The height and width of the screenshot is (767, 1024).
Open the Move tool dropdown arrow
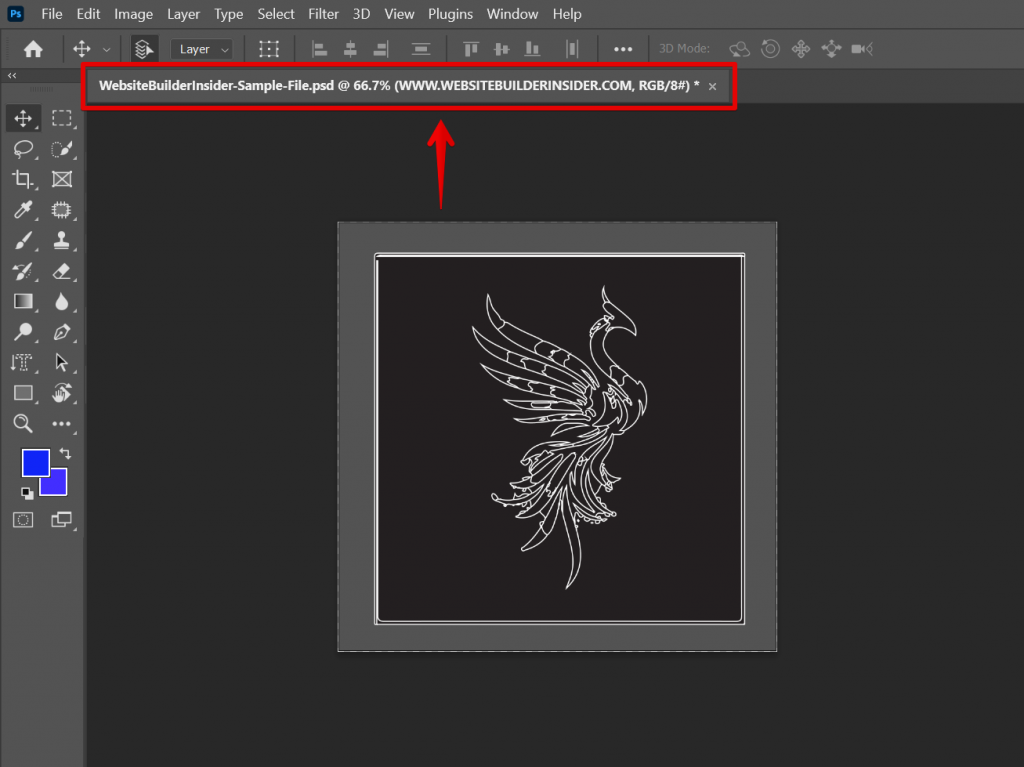pyautogui.click(x=106, y=48)
